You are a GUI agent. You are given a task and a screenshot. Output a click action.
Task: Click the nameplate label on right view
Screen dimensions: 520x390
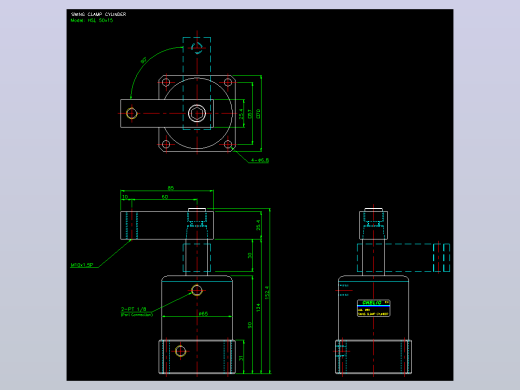coord(373,308)
